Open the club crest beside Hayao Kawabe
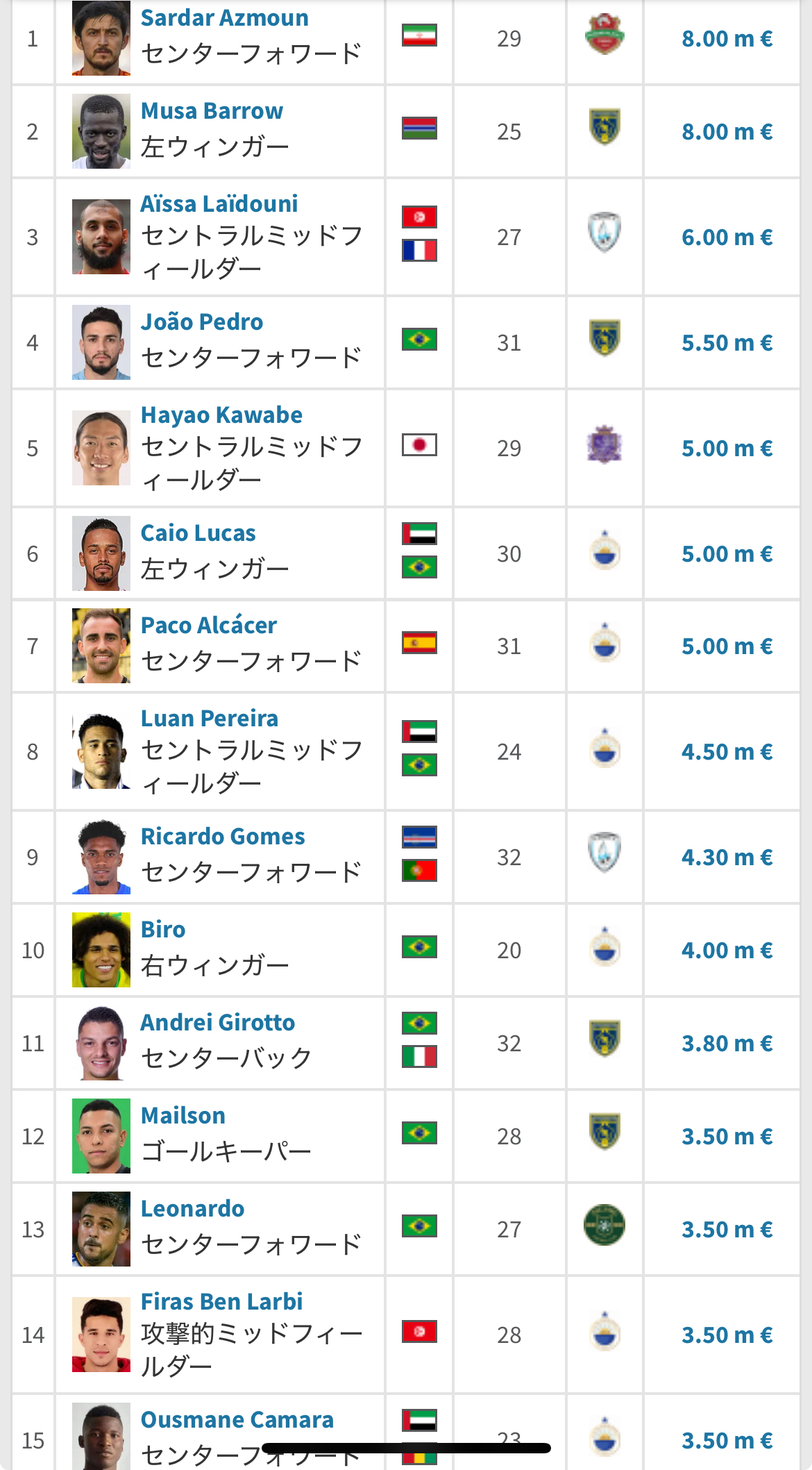The width and height of the screenshot is (812, 1470). 604,445
